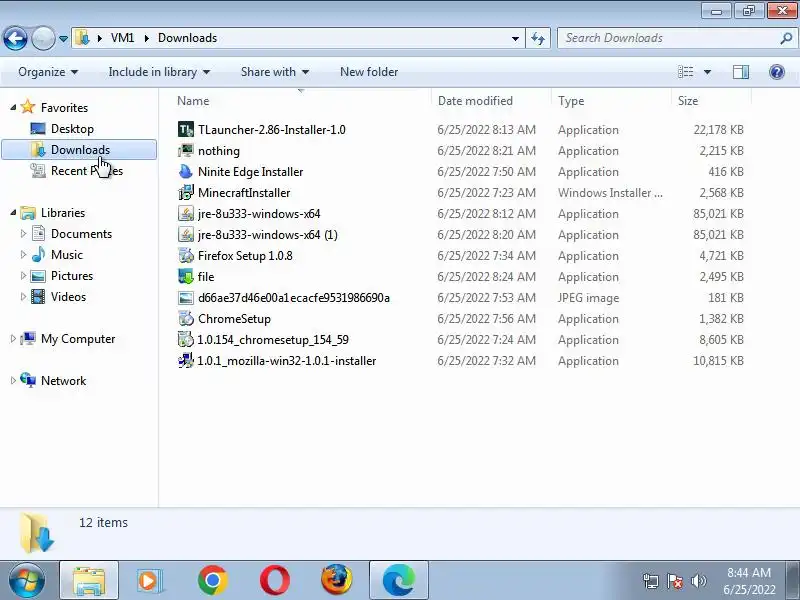Click the d66ae37d46e00a1 JPEG image icon
The image size is (800, 600).
(x=186, y=297)
